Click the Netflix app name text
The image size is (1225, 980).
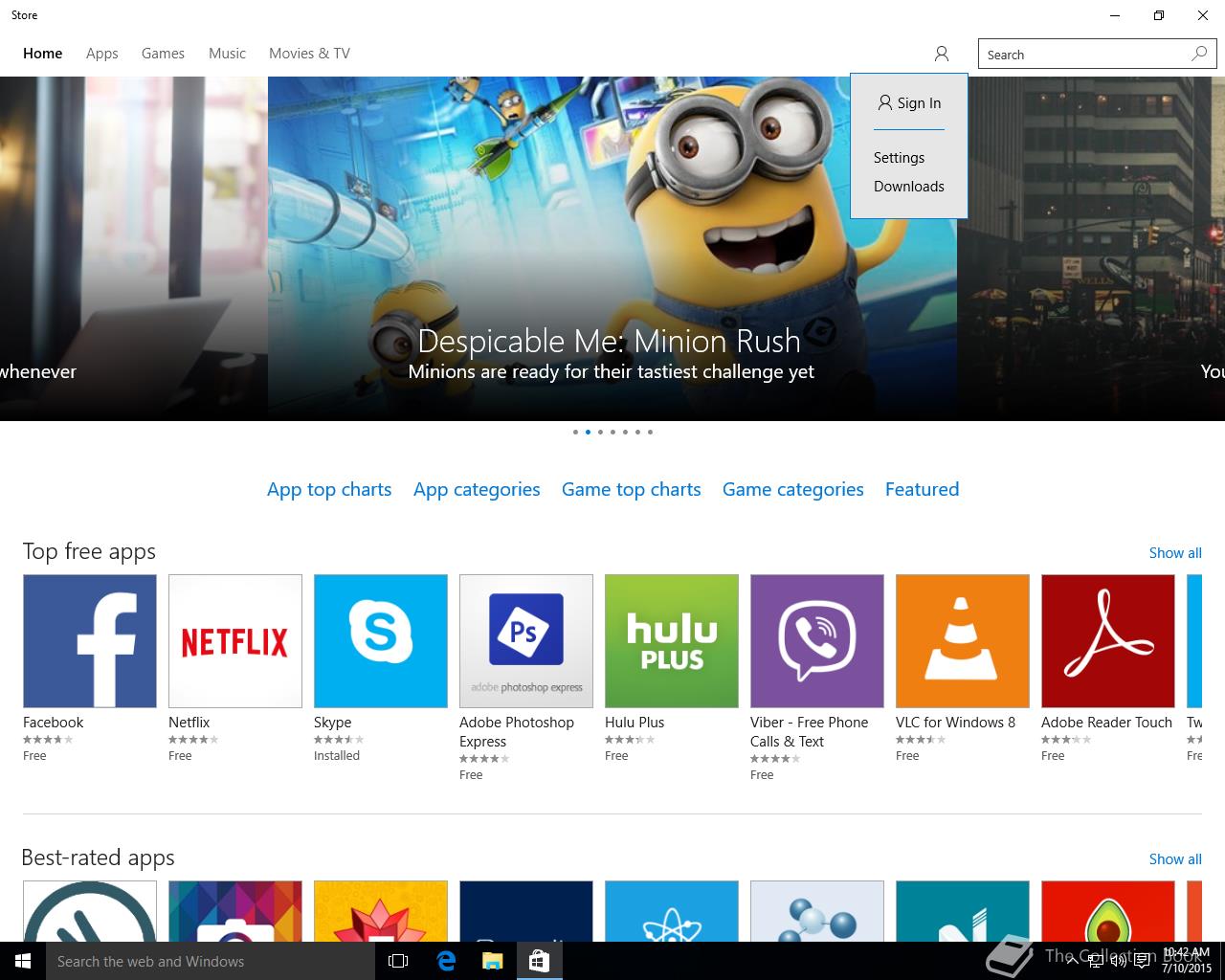pyautogui.click(x=189, y=723)
